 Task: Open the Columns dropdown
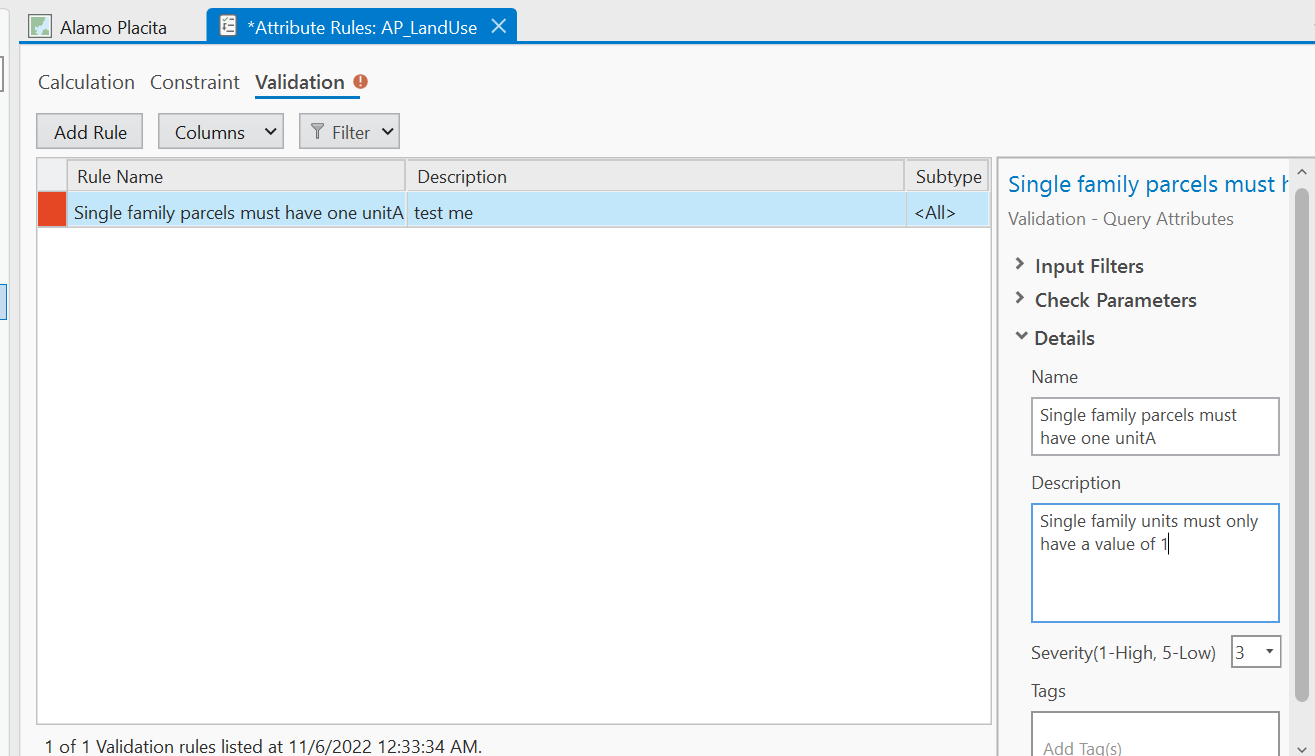[x=221, y=132]
